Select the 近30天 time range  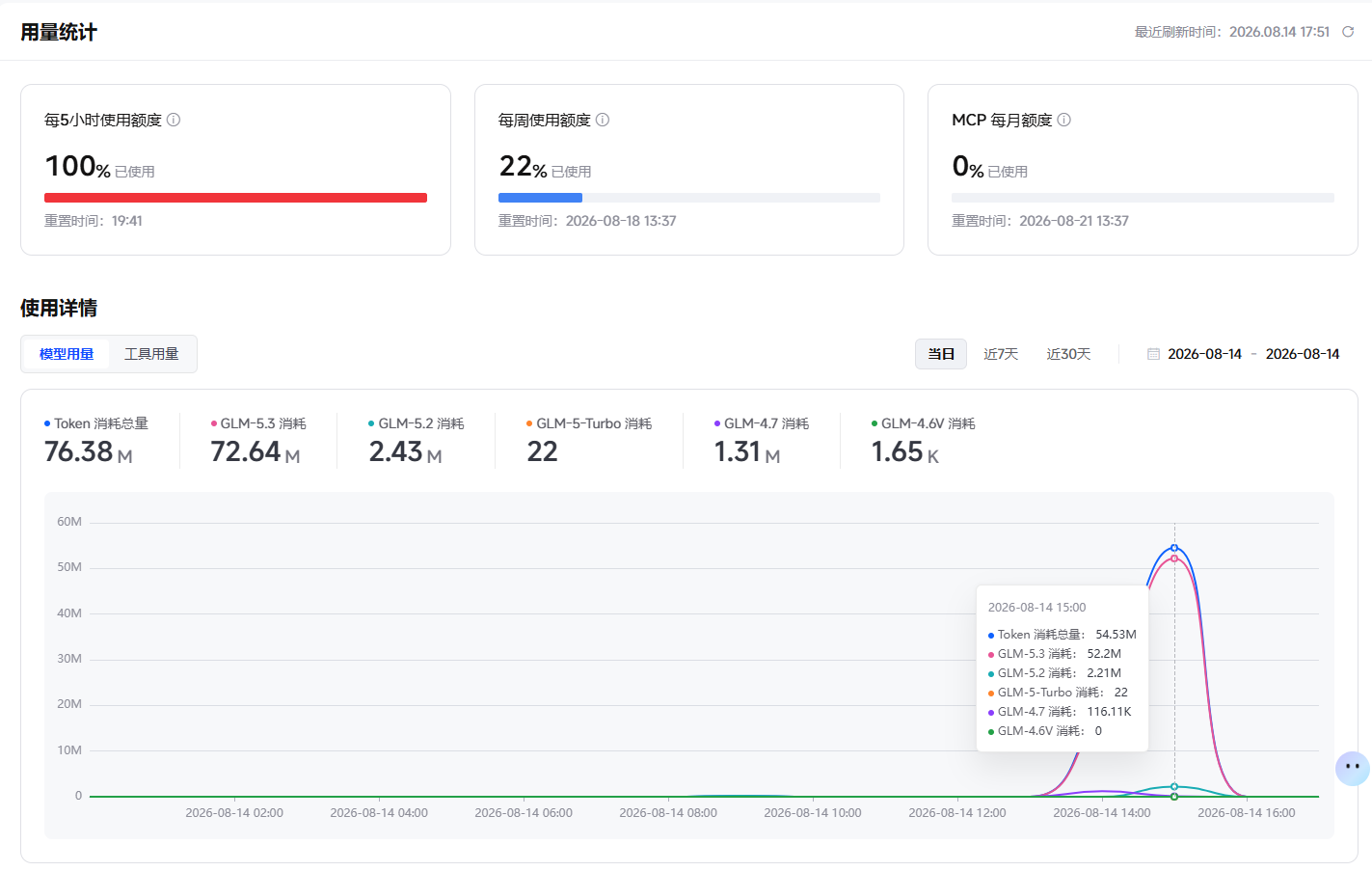click(x=1068, y=354)
